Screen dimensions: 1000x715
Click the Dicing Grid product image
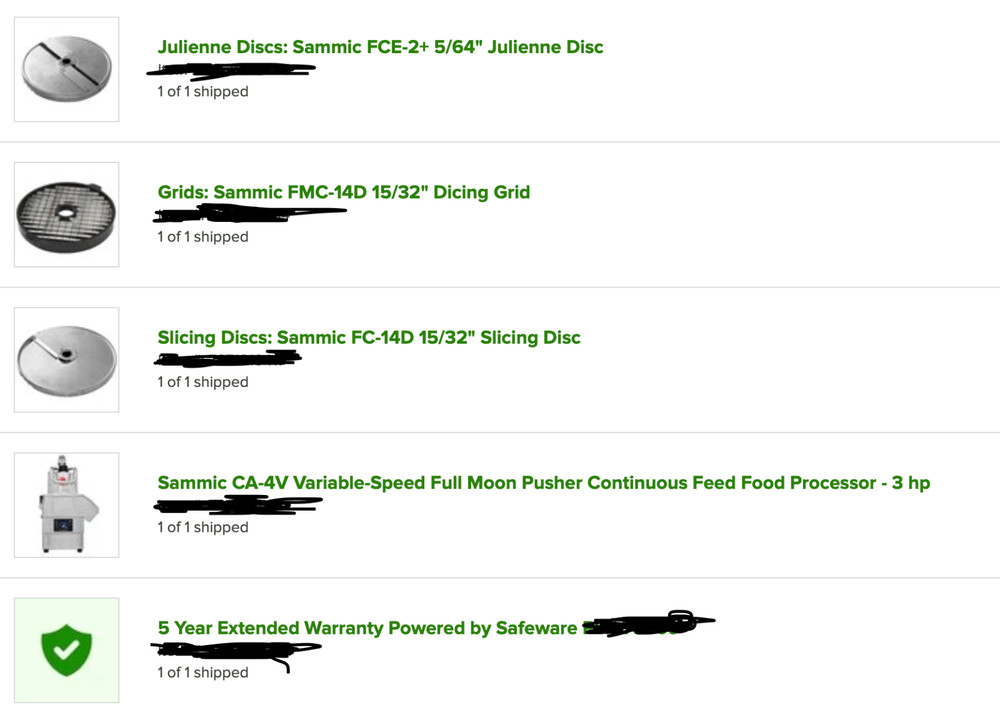click(66, 215)
